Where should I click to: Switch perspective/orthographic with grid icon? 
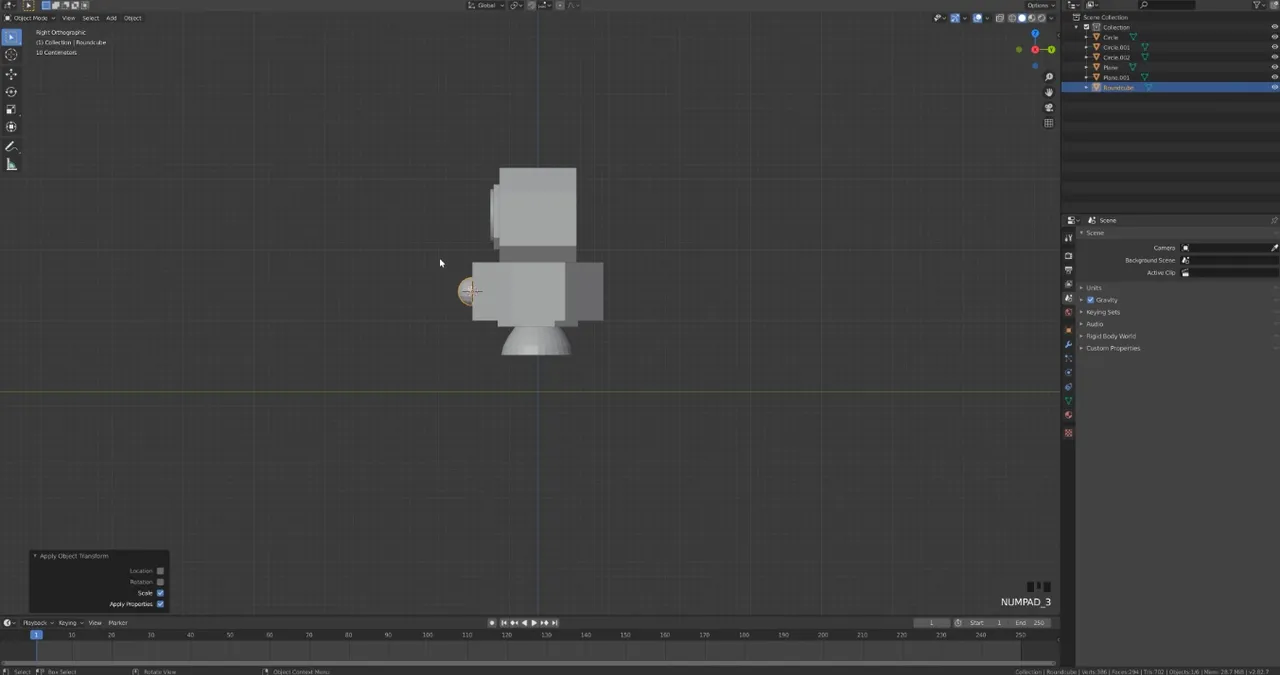pyautogui.click(x=1049, y=123)
